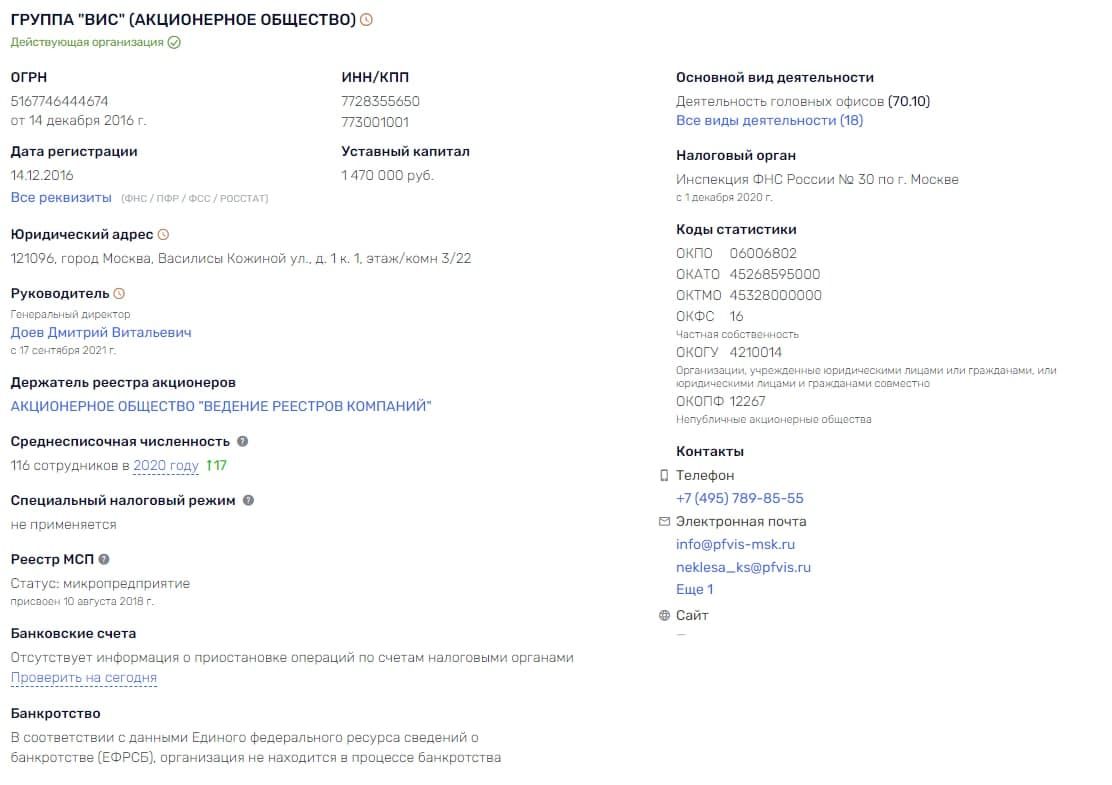Click the history clock icon beside the company name

pos(367,20)
